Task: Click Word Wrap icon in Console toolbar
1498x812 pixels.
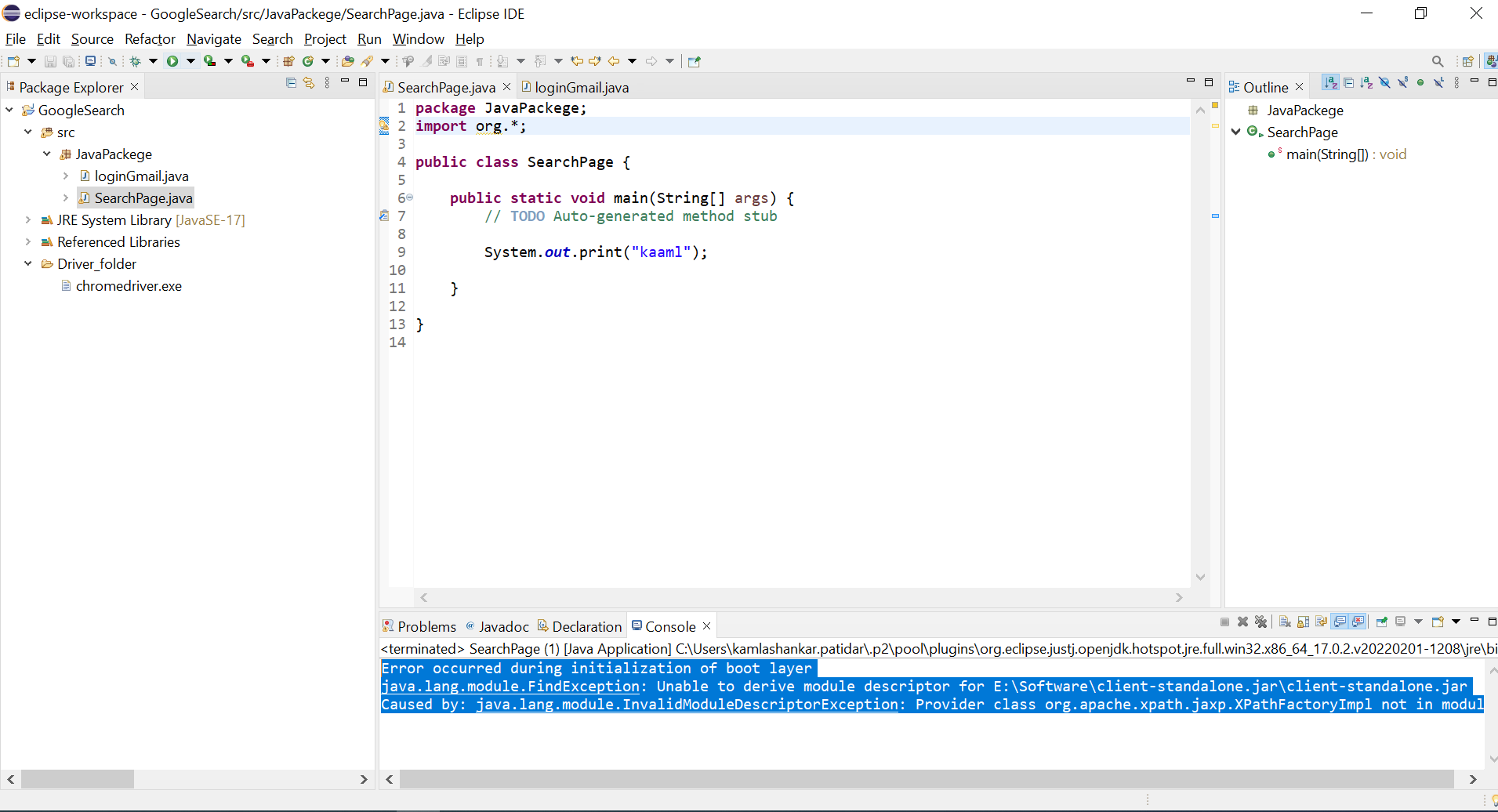Action: click(x=1322, y=622)
